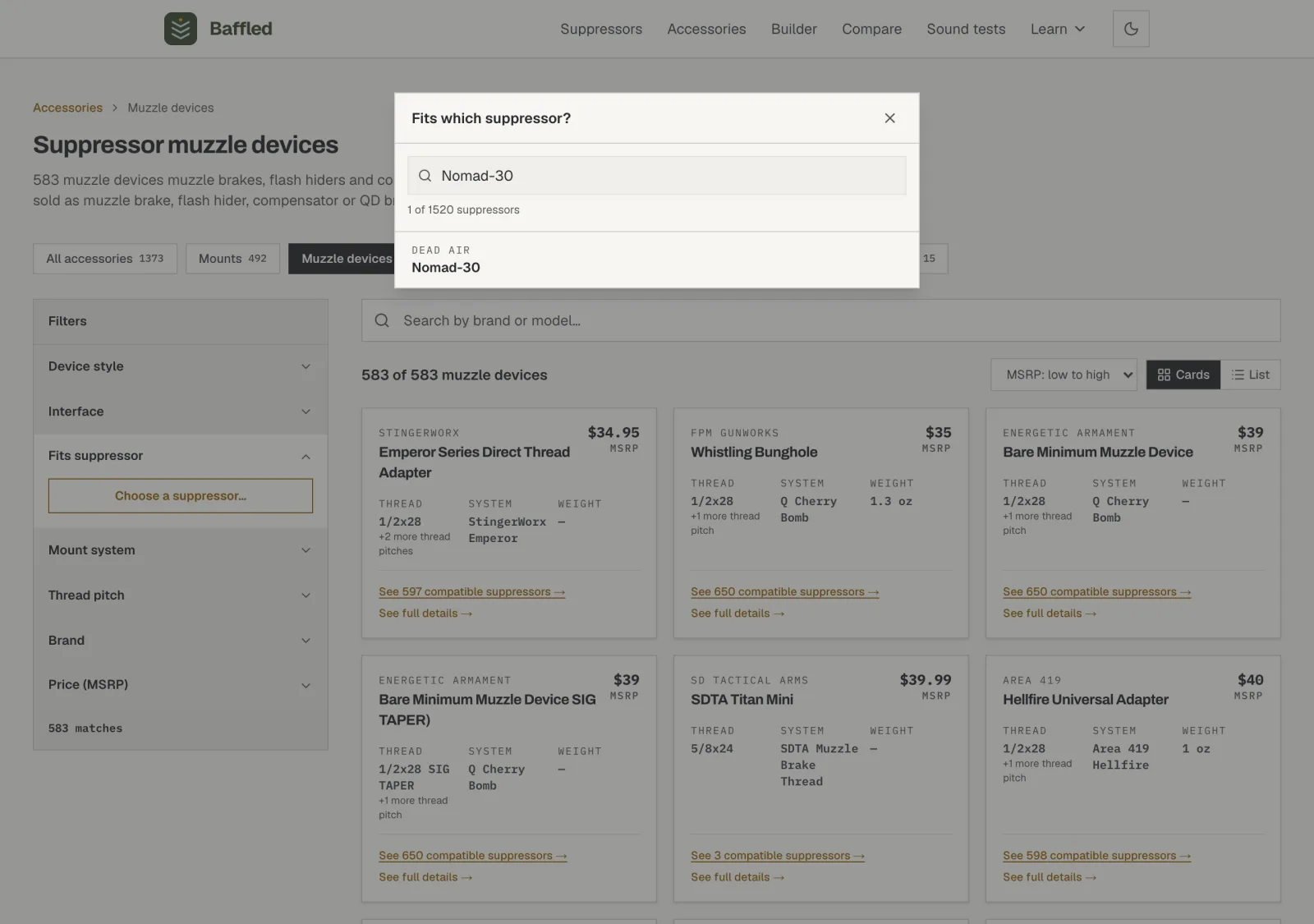Click the Hellfire Universal Adapter card title
The height and width of the screenshot is (924, 1314).
1086,700
